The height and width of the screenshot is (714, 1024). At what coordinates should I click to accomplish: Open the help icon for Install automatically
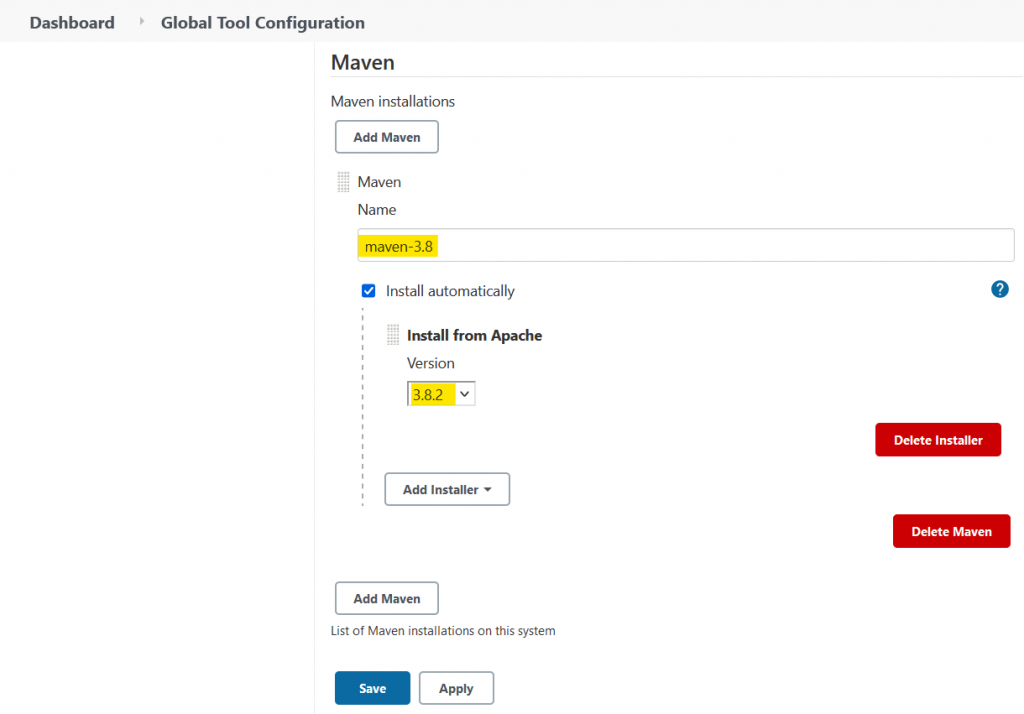(999, 289)
